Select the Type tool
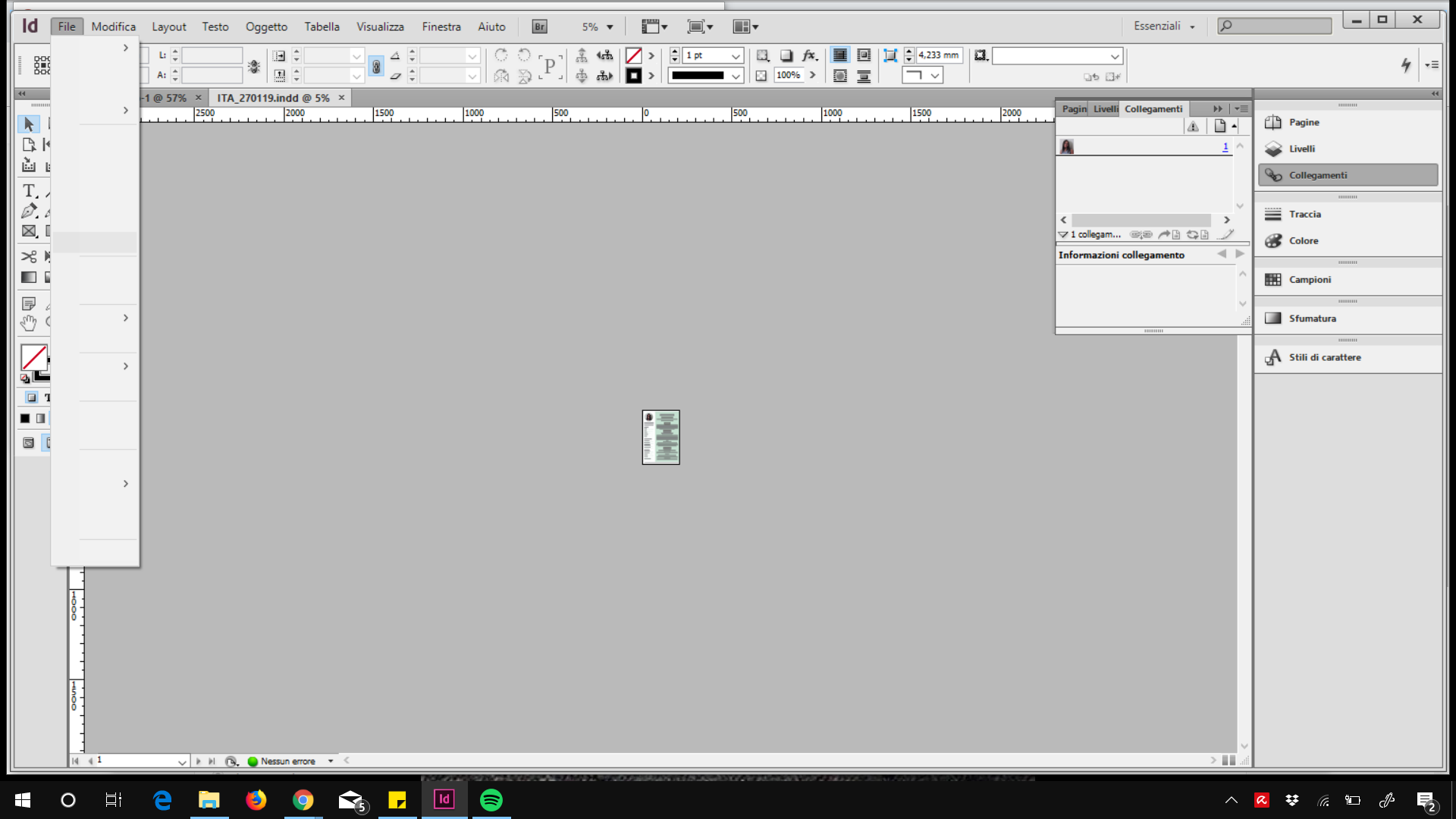This screenshot has width=1456, height=819. click(x=29, y=190)
